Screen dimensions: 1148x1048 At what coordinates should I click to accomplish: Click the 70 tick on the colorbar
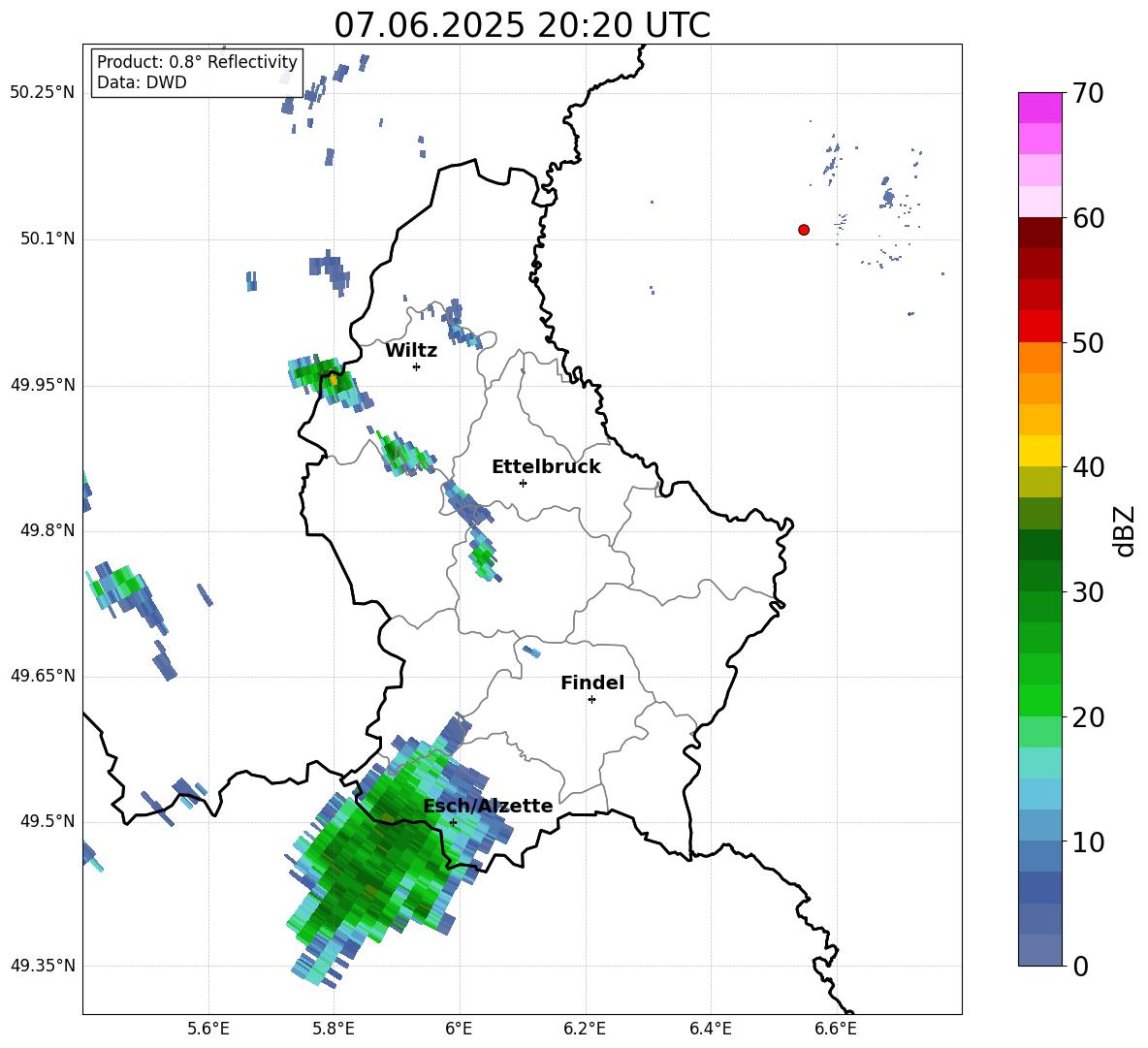click(1088, 94)
